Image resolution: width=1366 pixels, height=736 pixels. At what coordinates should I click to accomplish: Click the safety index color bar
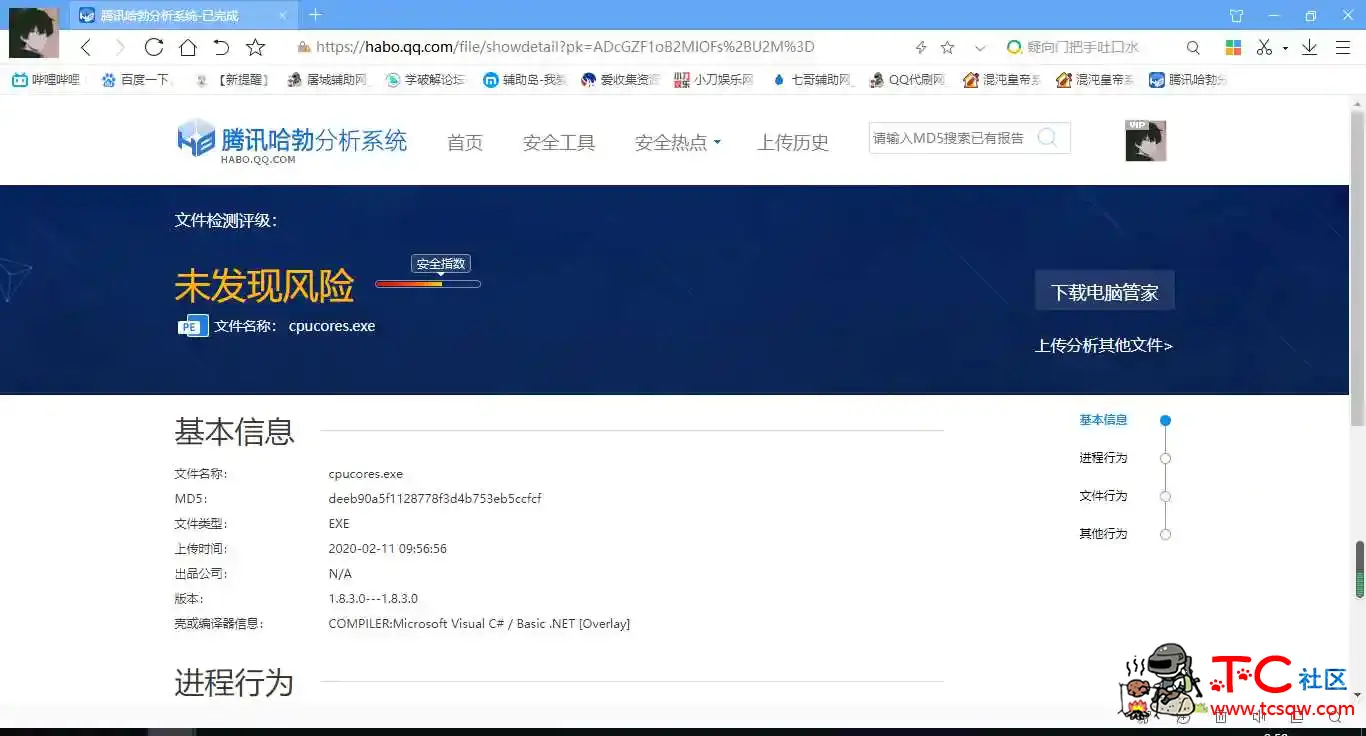click(x=428, y=284)
